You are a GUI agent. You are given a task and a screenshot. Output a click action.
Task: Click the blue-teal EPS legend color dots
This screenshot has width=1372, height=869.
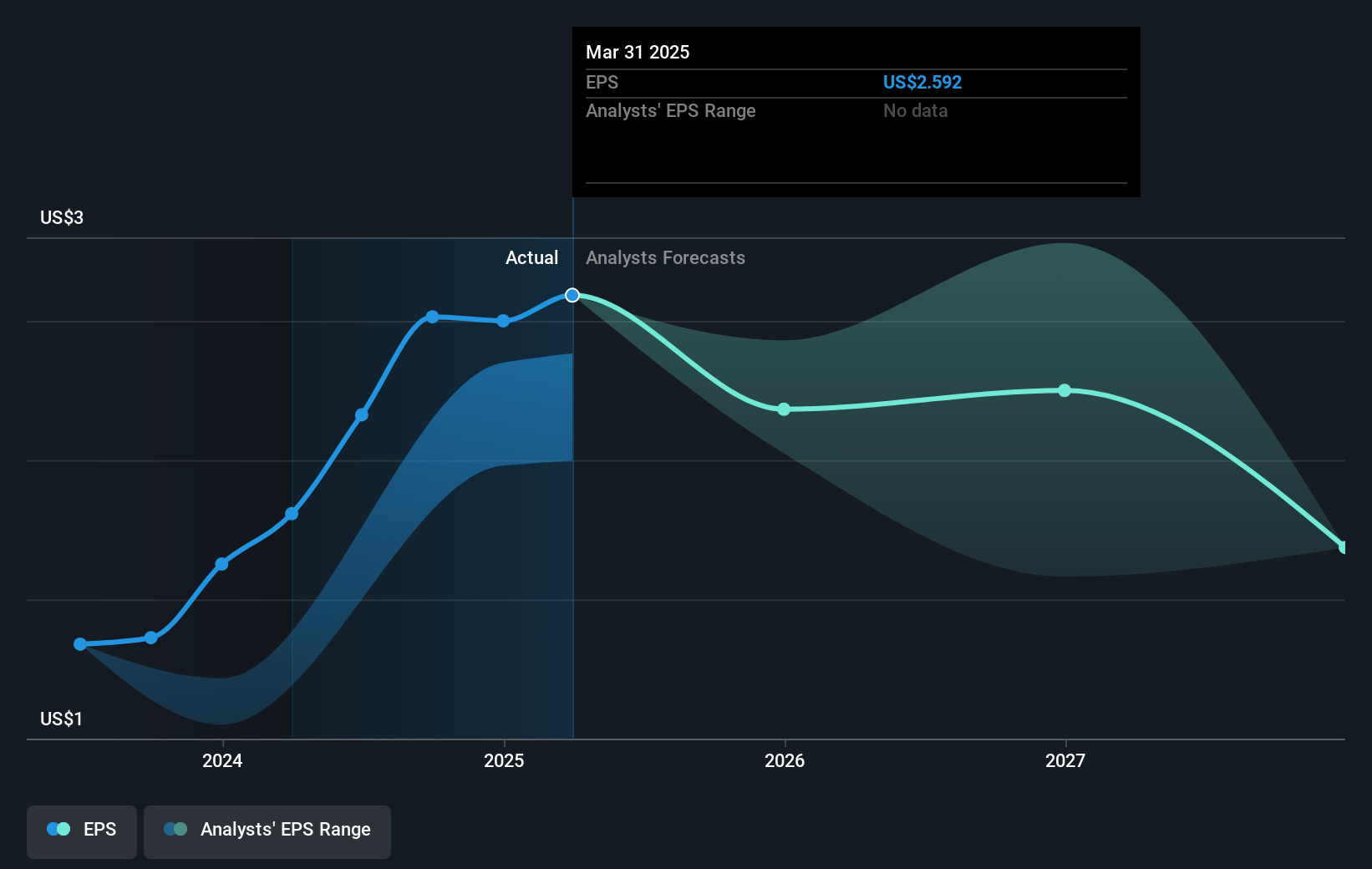pyautogui.click(x=58, y=829)
